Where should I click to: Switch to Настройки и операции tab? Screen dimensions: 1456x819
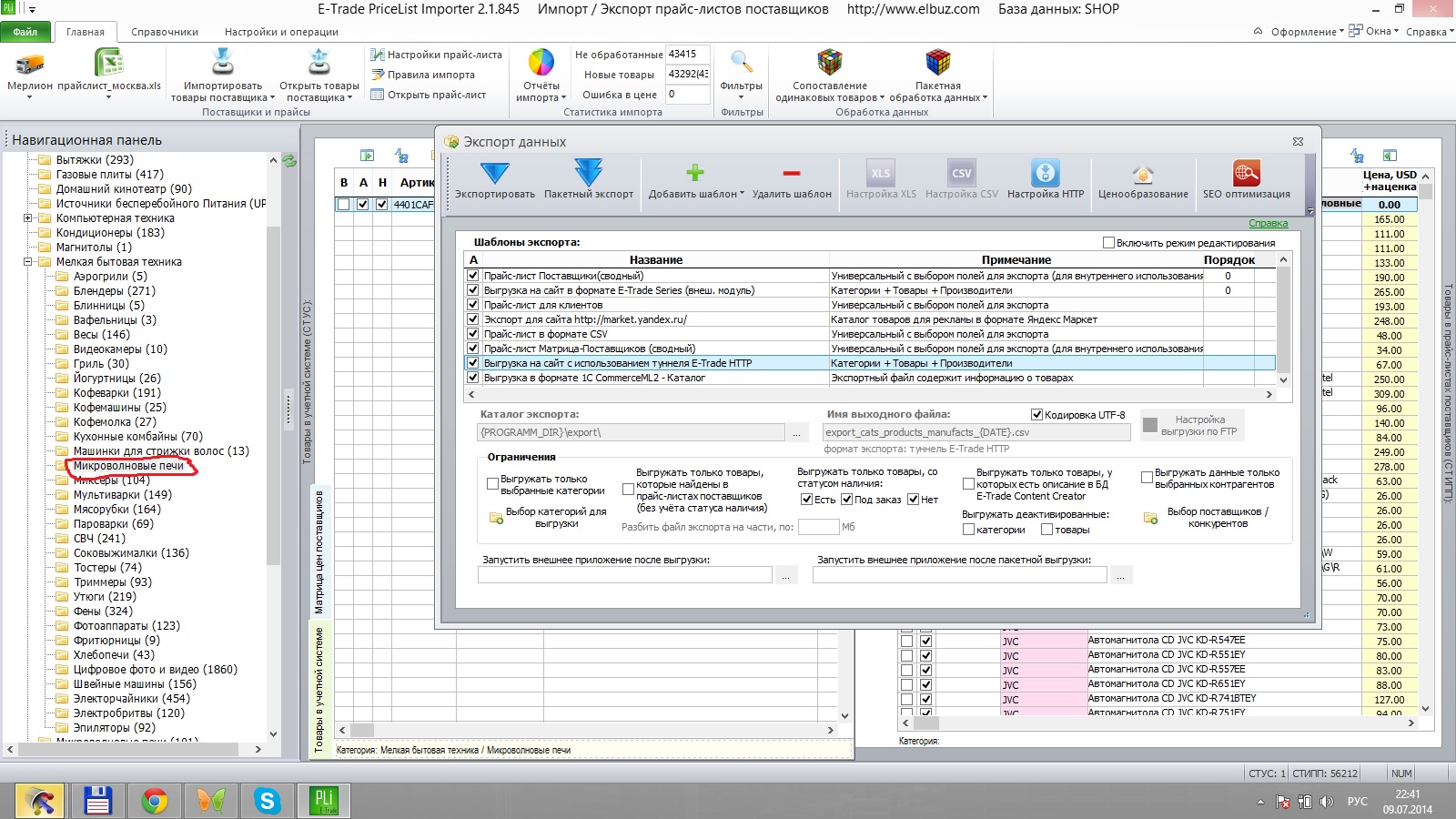281,32
